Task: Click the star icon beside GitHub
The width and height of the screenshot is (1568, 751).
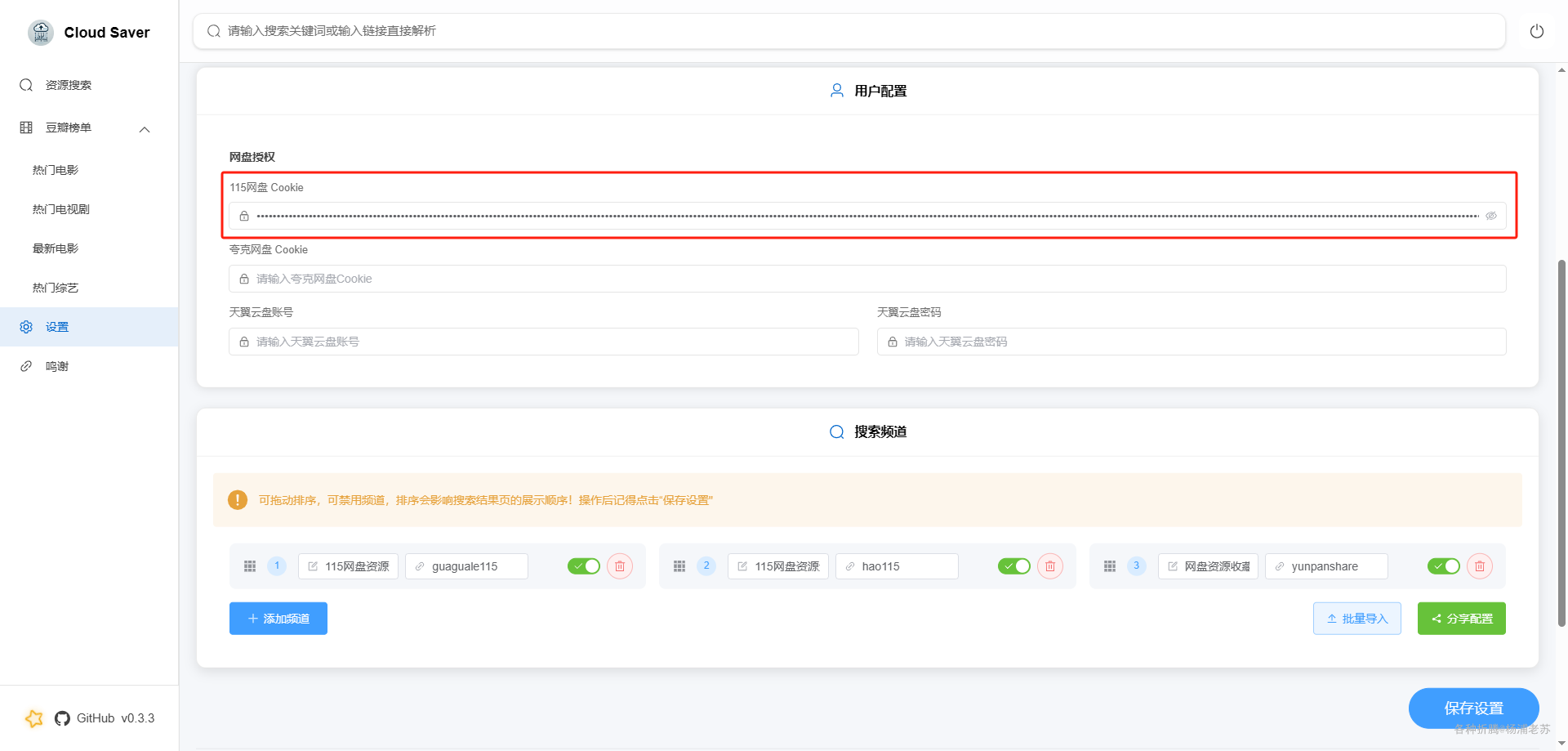Action: pos(34,718)
